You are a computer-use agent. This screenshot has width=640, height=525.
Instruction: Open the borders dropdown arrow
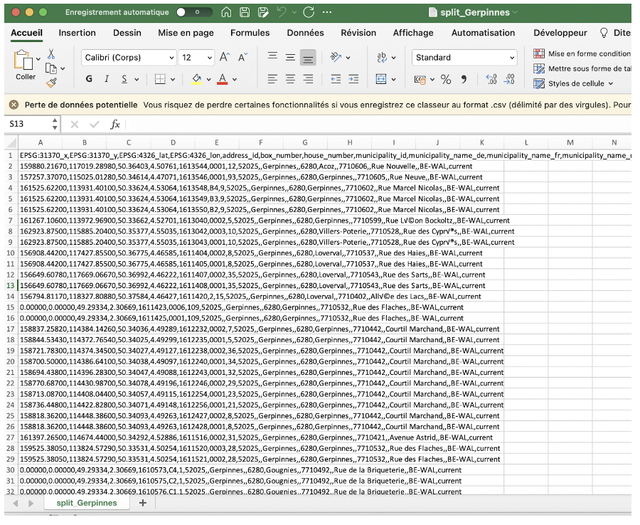(x=173, y=80)
